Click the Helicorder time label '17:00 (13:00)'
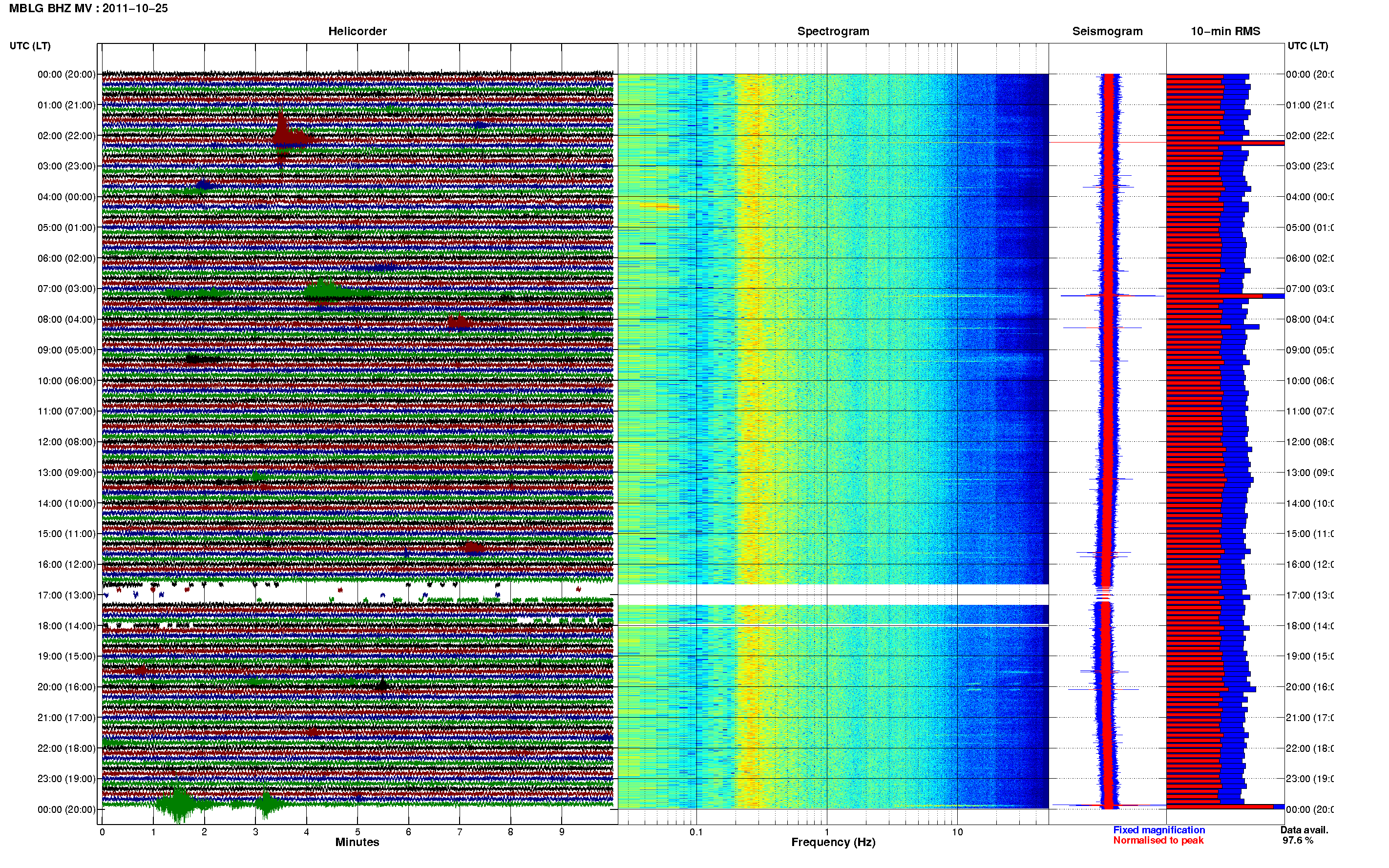Screen dimensions: 1389x868 pyautogui.click(x=66, y=595)
